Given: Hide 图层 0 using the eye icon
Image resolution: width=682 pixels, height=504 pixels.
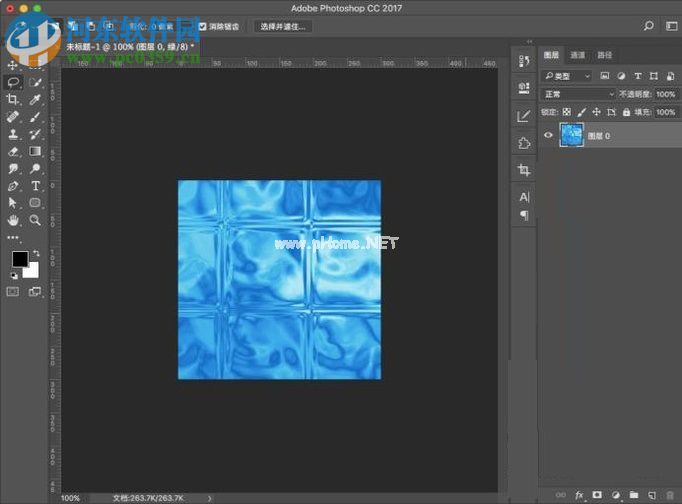Looking at the screenshot, I should [x=548, y=135].
